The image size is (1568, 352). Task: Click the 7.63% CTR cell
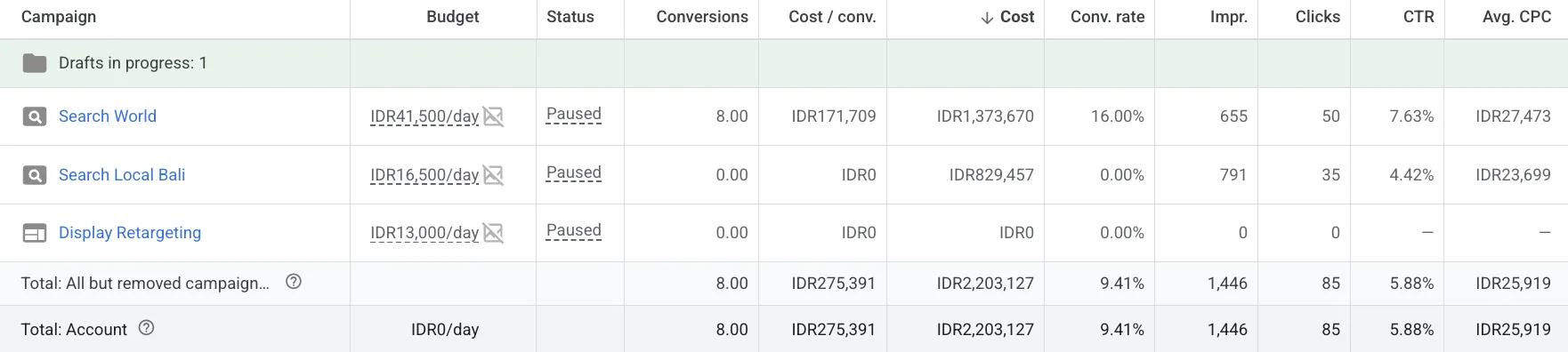[x=1412, y=116]
